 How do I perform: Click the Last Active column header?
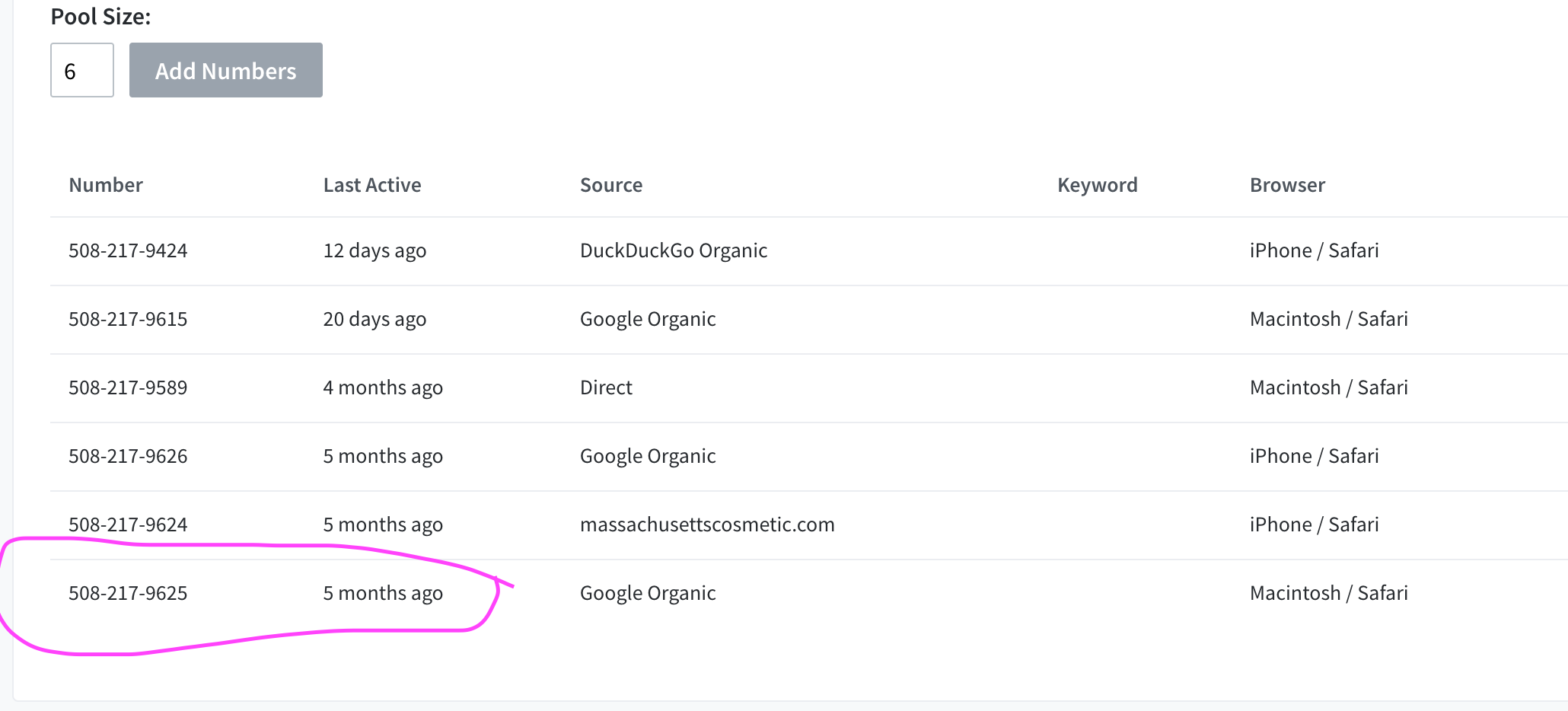[372, 185]
